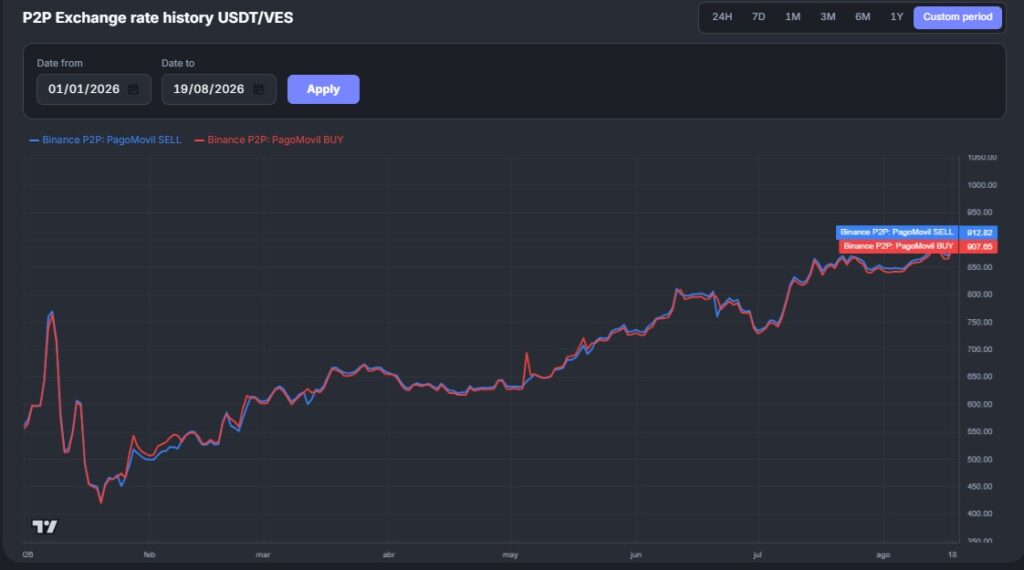Choose the 6M period tab

point(863,17)
